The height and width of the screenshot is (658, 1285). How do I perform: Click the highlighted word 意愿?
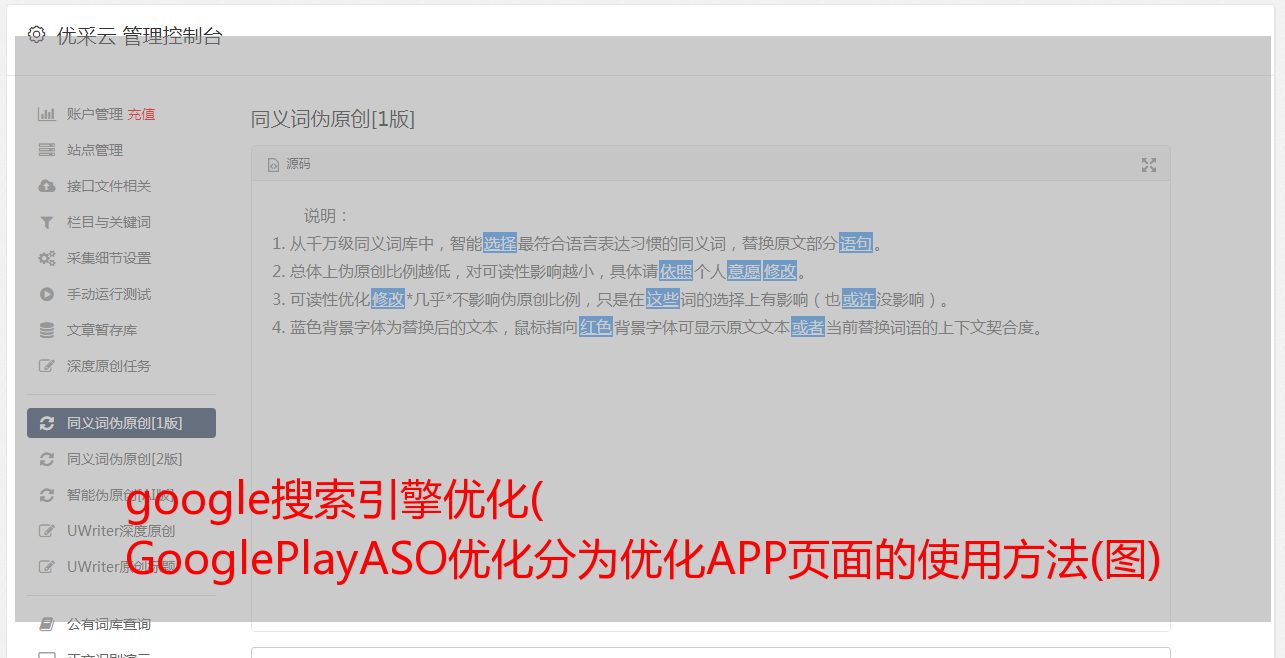click(x=744, y=271)
